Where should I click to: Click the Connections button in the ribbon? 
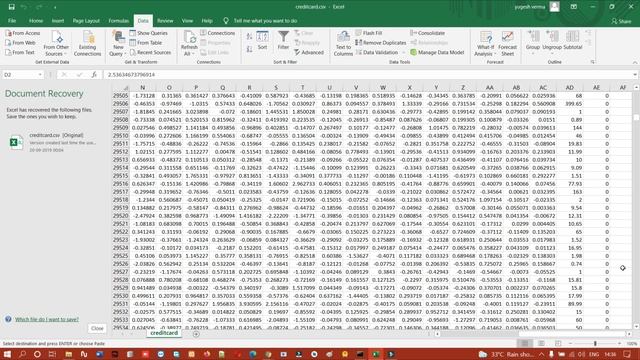tap(218, 33)
